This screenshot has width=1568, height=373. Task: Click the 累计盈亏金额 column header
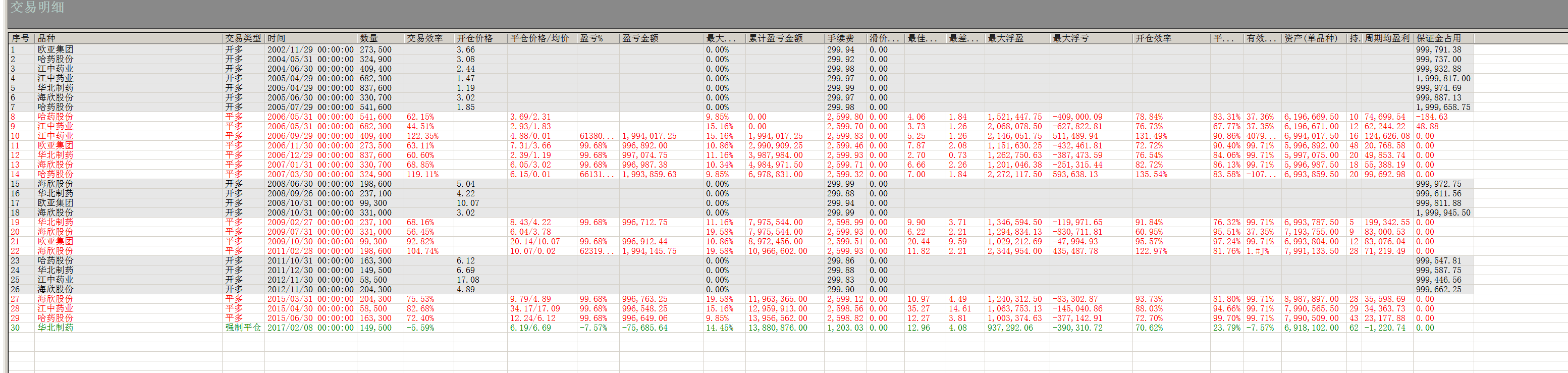pos(785,38)
